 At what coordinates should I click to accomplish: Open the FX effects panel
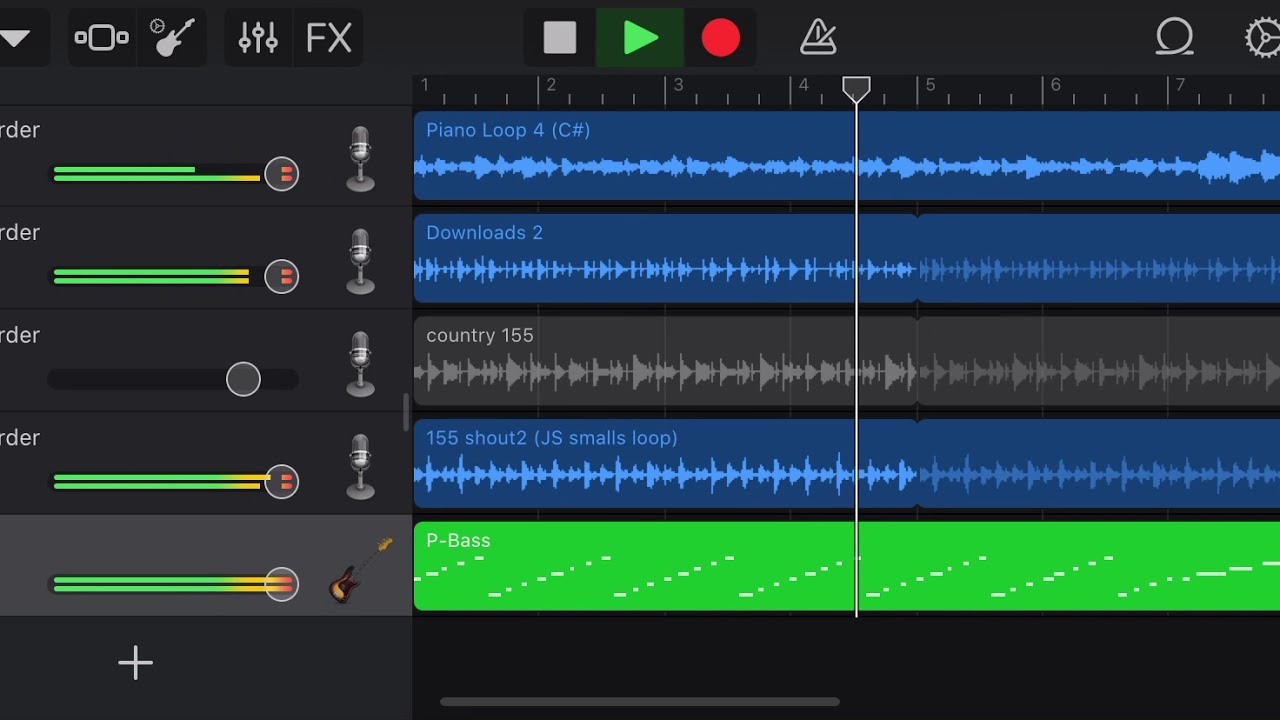click(329, 38)
